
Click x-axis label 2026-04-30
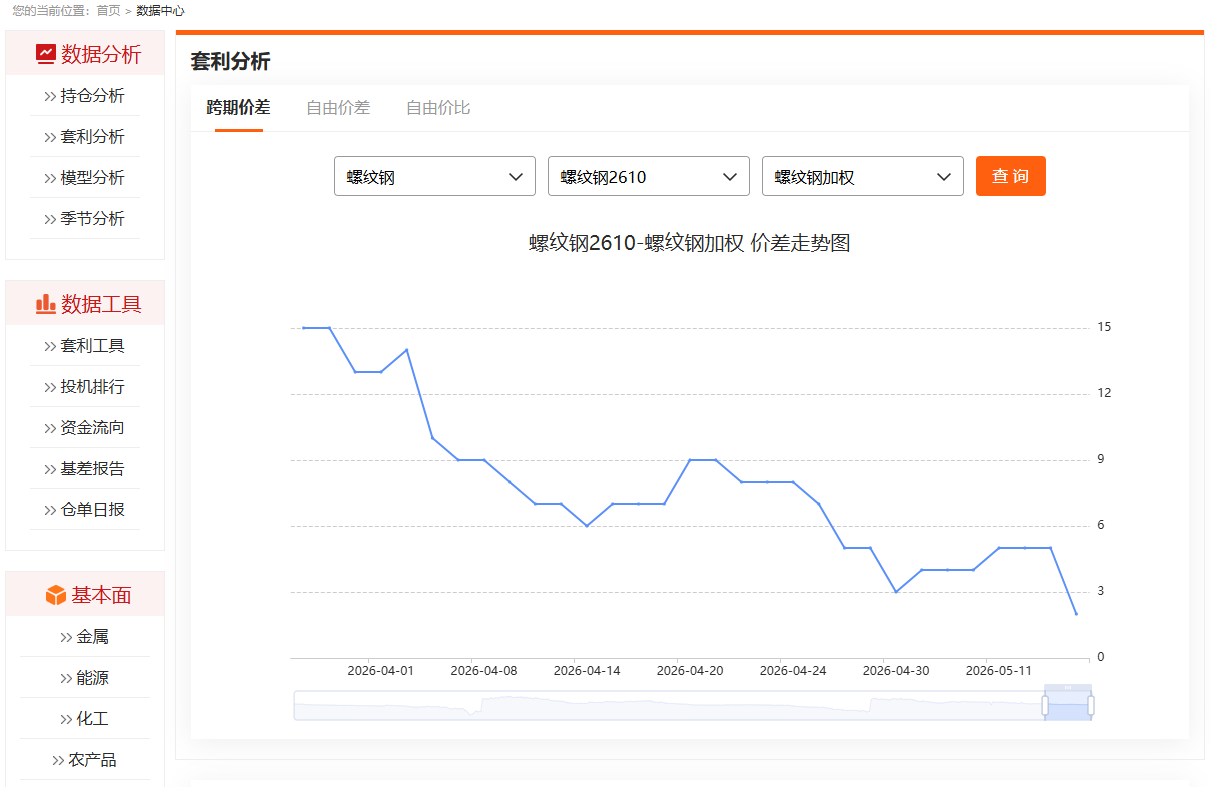896,671
